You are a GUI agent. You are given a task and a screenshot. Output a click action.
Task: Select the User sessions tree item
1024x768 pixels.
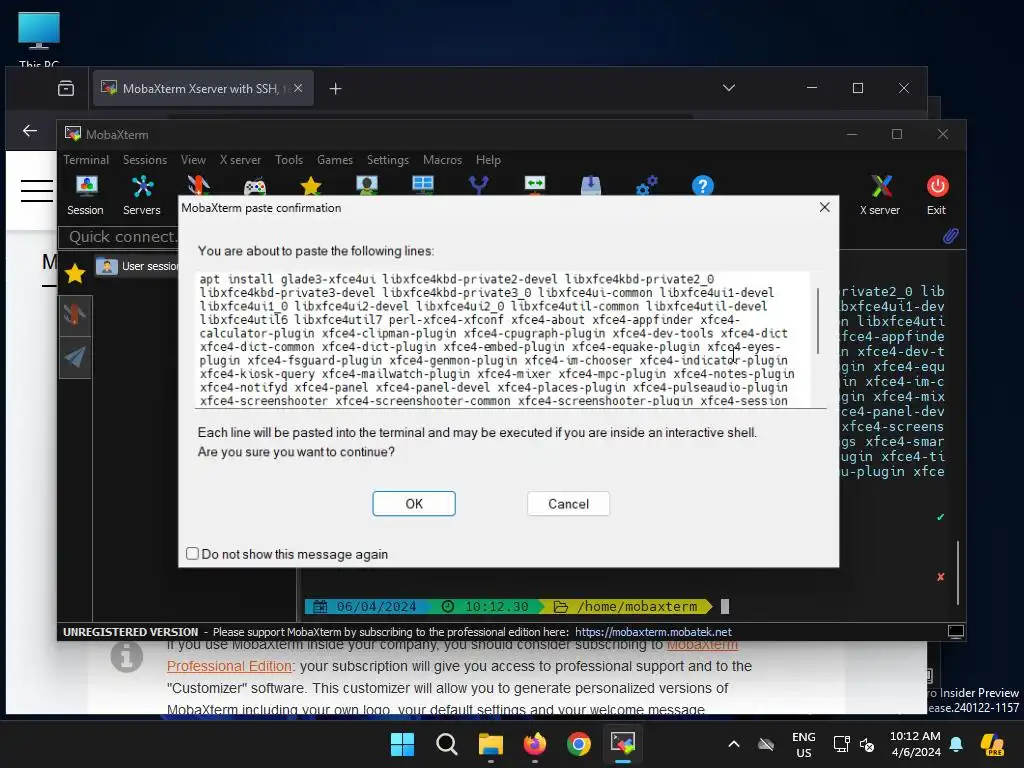137,266
